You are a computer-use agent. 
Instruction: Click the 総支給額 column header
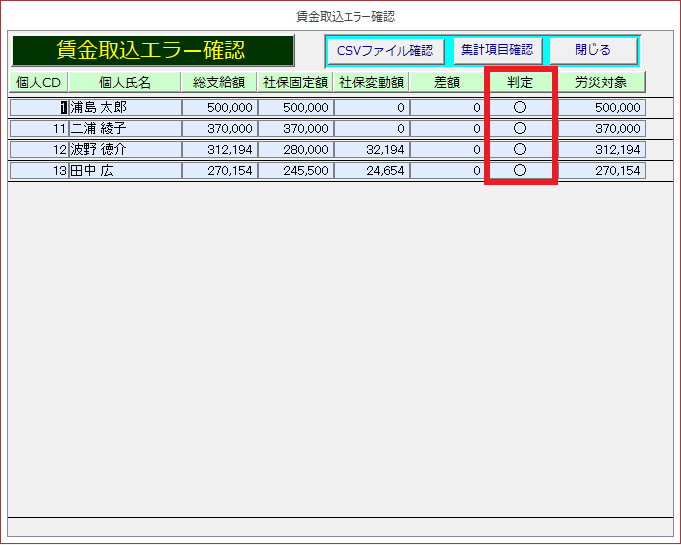click(219, 82)
